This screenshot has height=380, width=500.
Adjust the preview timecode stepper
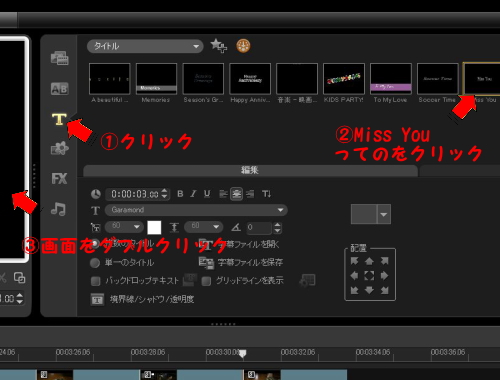coord(20,298)
